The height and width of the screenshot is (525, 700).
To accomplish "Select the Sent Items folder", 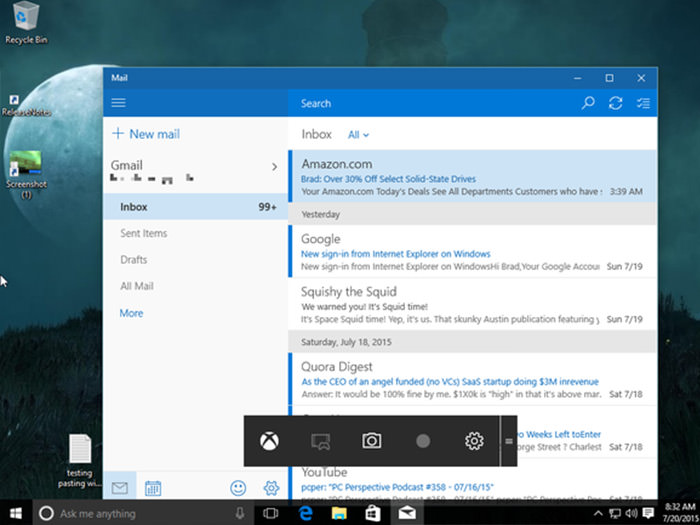I will (143, 233).
